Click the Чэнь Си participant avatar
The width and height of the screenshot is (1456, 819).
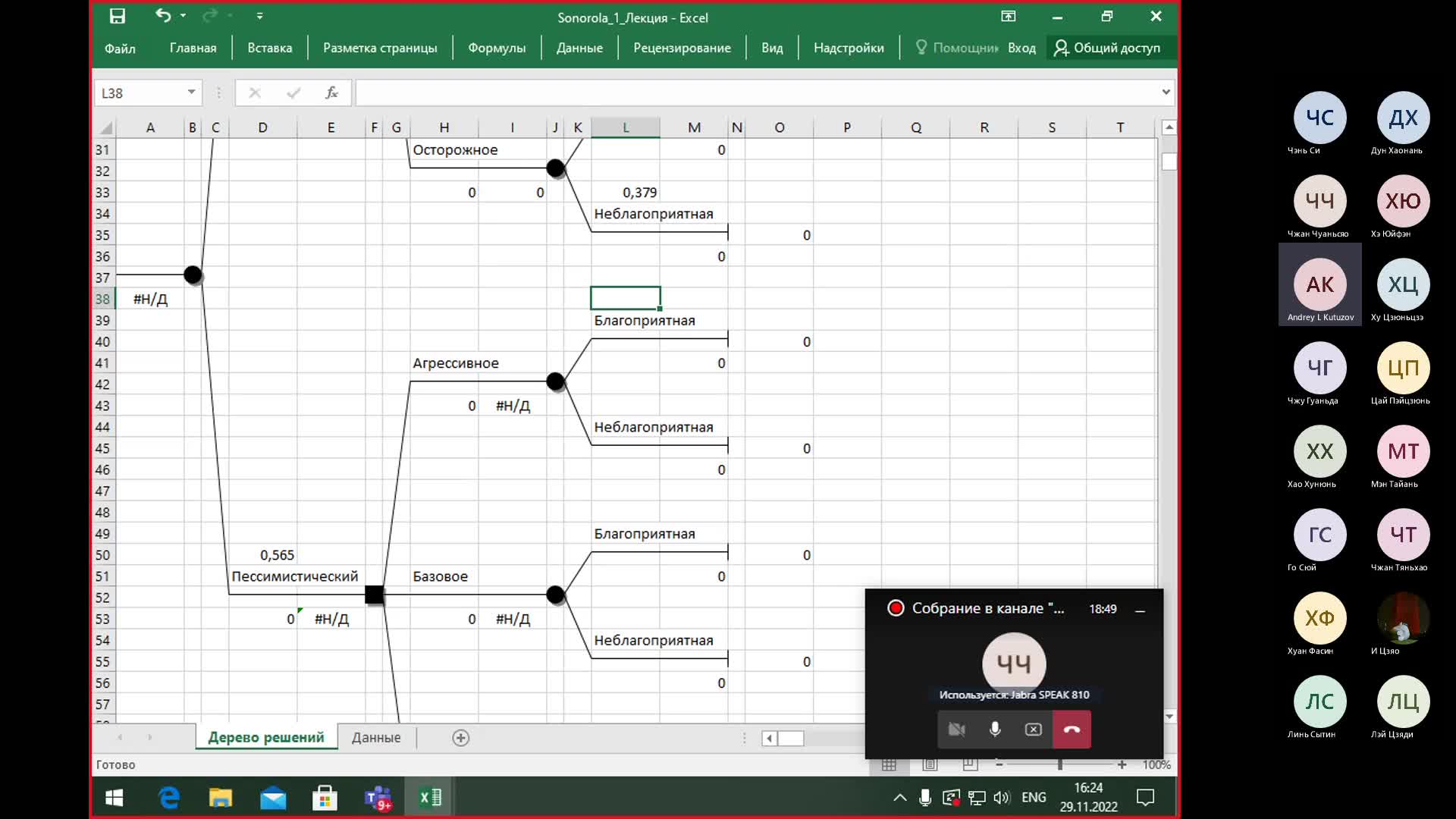[x=1319, y=118]
